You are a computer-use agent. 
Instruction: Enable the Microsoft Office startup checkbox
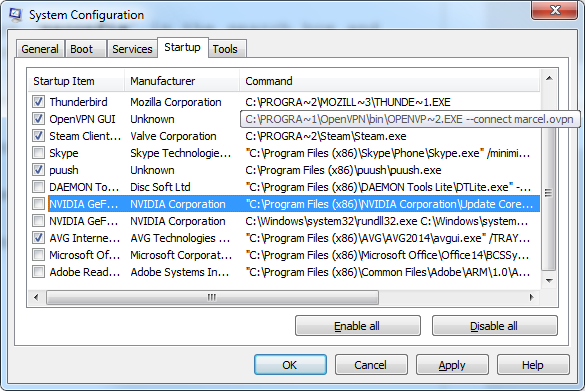[38, 255]
